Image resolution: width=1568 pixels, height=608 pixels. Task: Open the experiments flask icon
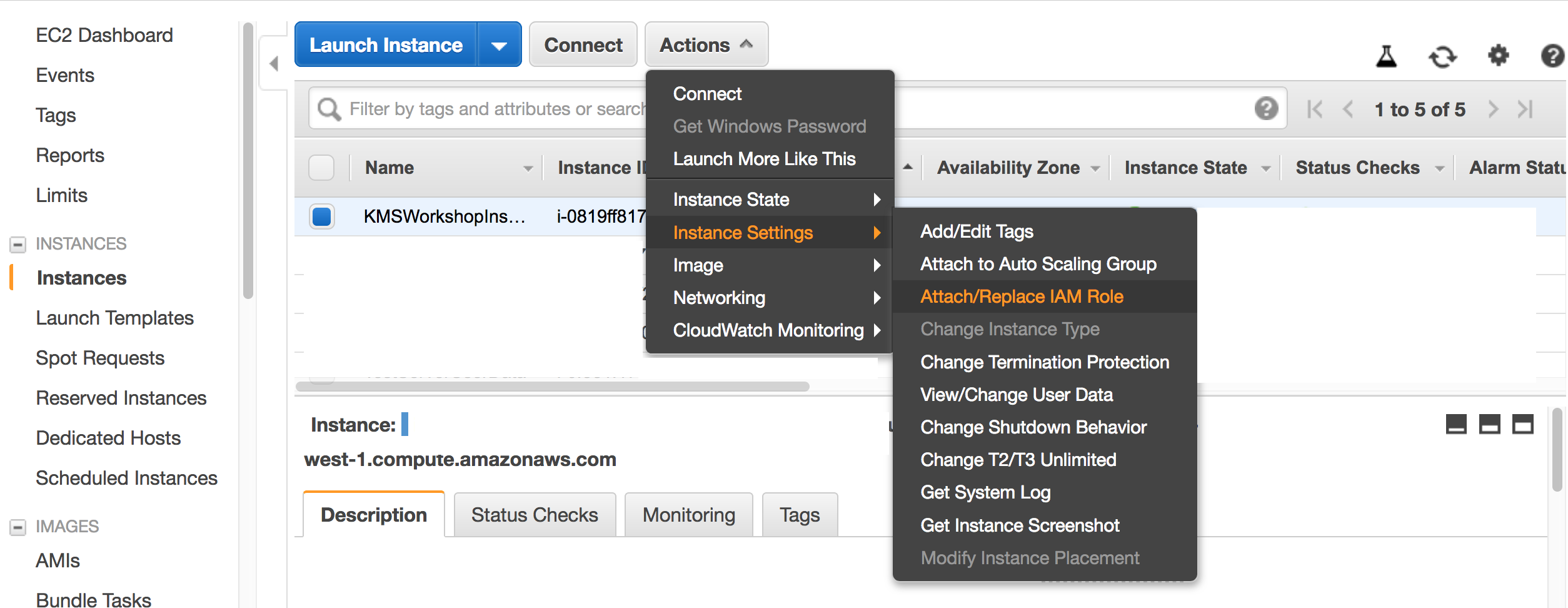[1386, 56]
